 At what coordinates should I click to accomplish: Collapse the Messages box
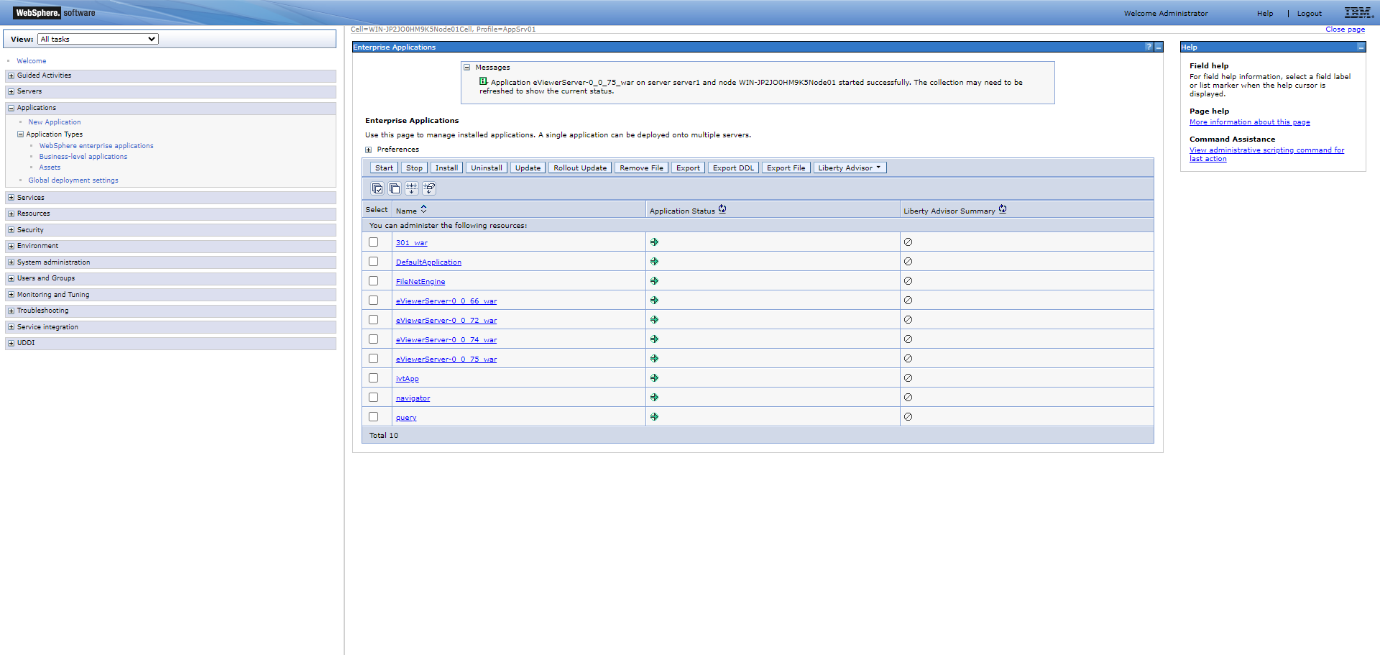[466, 67]
